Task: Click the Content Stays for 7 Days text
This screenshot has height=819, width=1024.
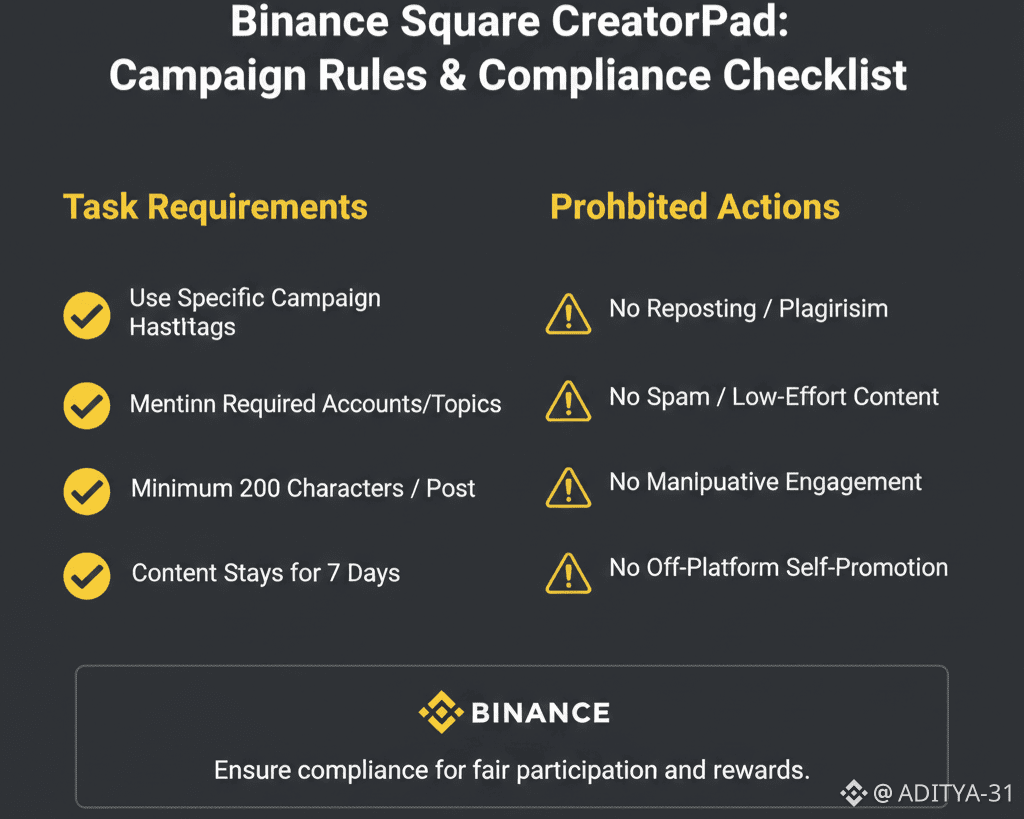Action: pyautogui.click(x=266, y=574)
